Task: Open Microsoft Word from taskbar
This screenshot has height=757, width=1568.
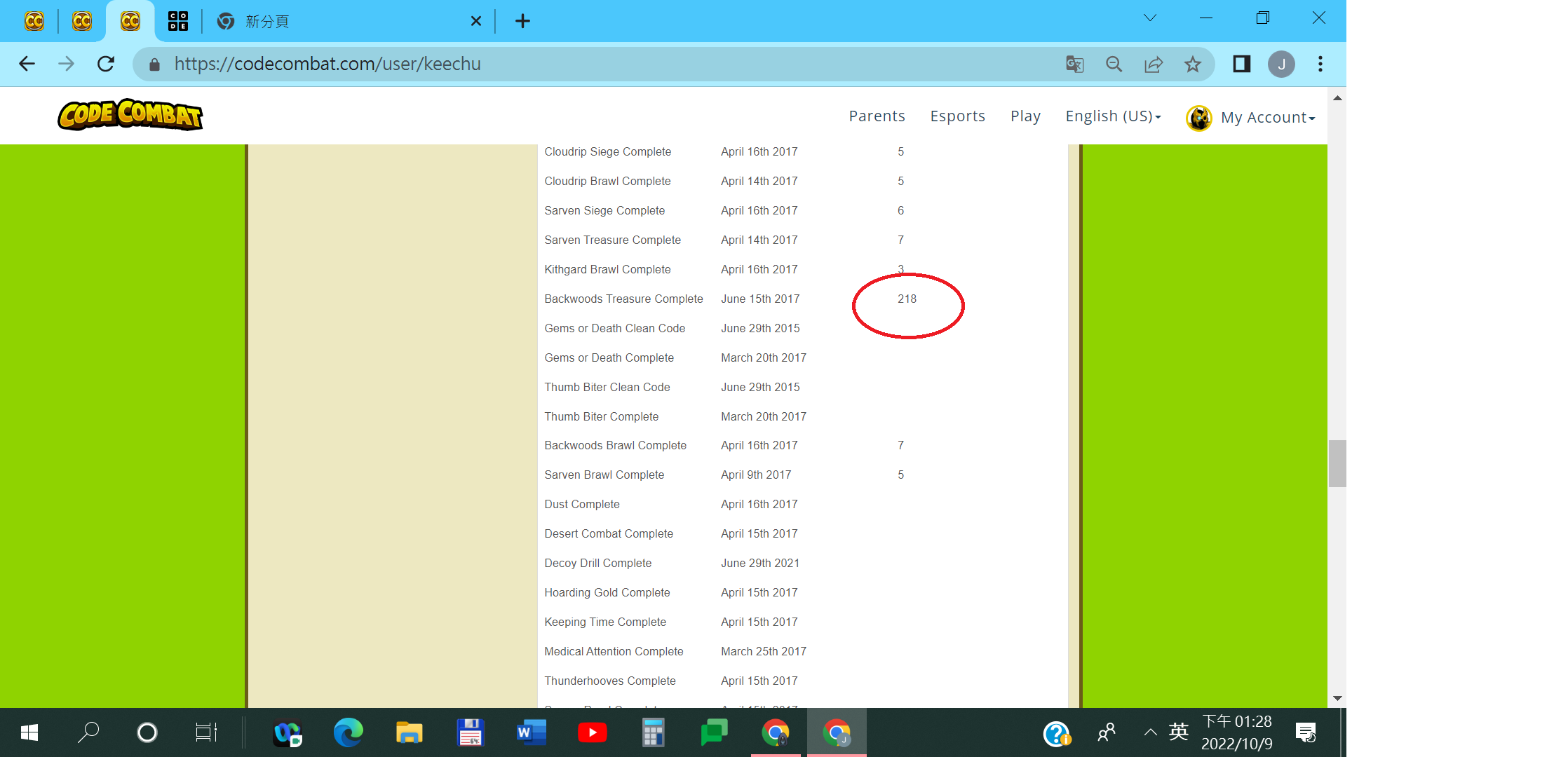Action: click(x=532, y=733)
